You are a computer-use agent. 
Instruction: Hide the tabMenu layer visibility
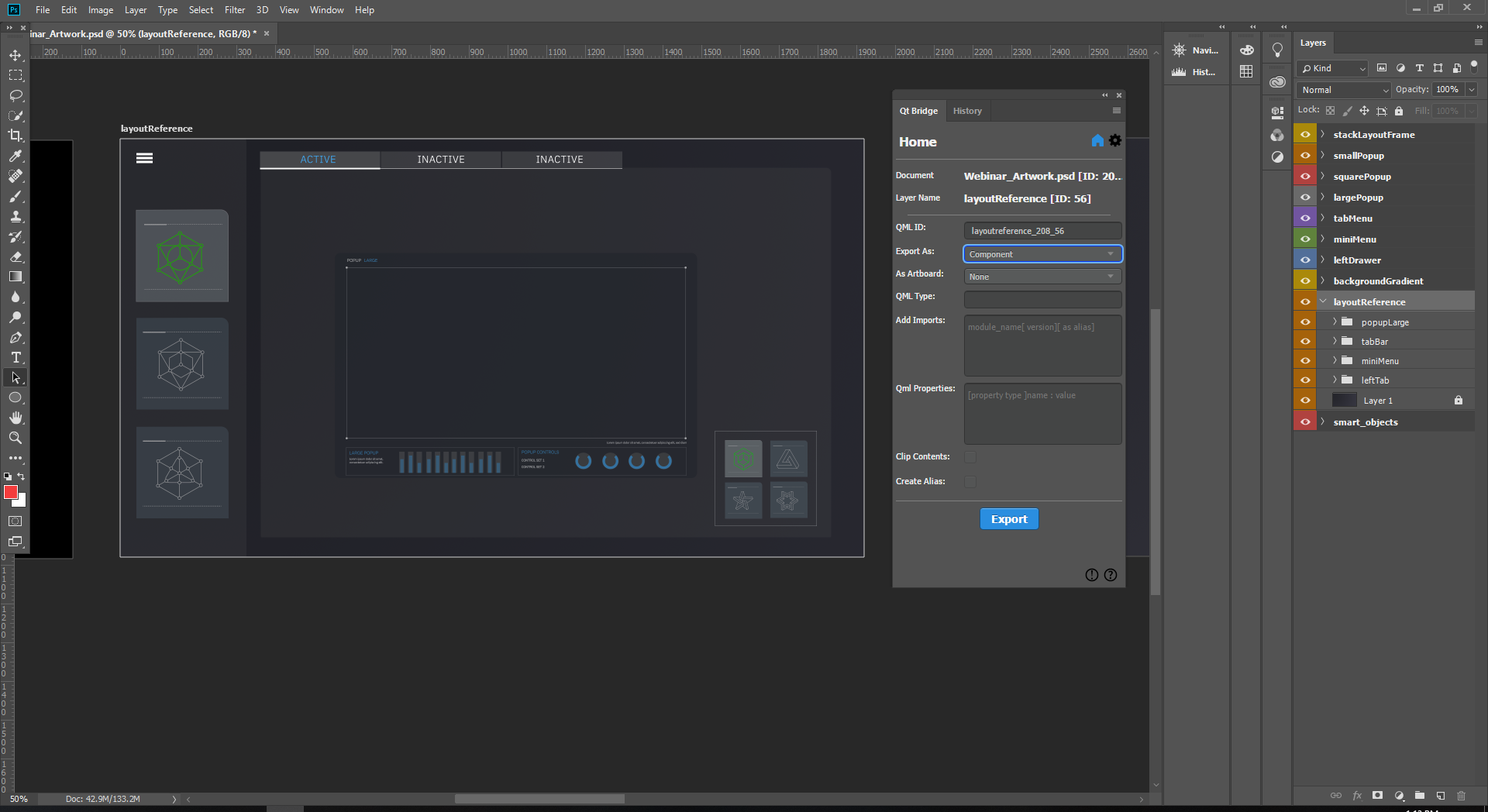tap(1305, 217)
